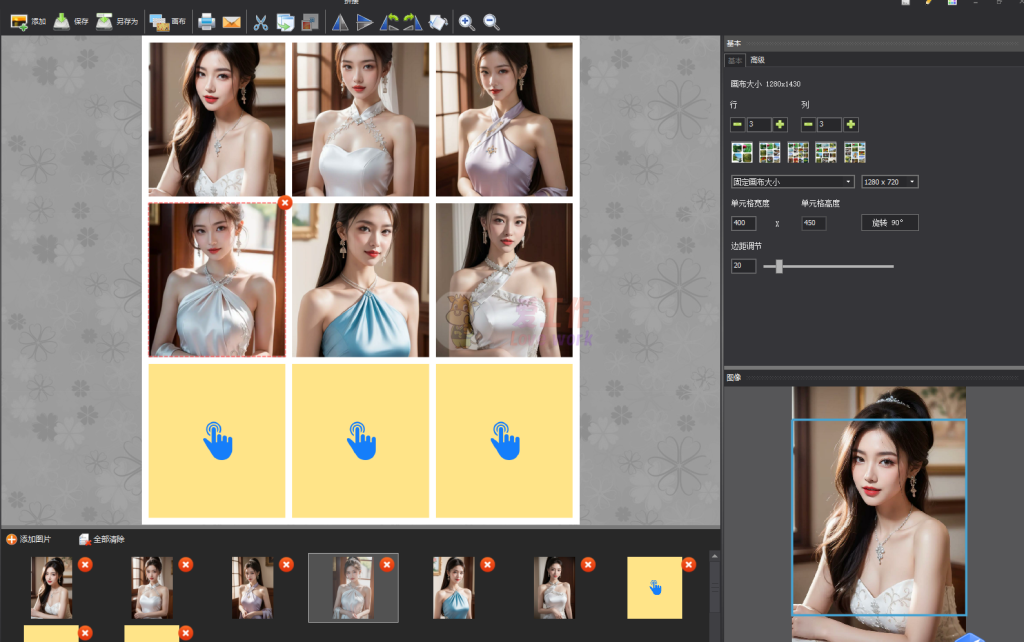Click the 边距调节 margin slider handle
Image resolution: width=1024 pixels, height=642 pixels.
[x=779, y=266]
